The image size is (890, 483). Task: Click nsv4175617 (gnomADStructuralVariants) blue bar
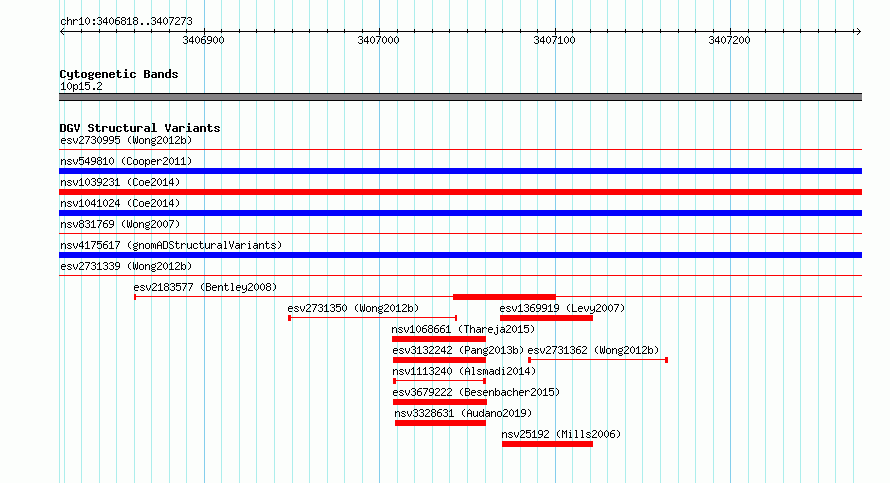(460, 255)
